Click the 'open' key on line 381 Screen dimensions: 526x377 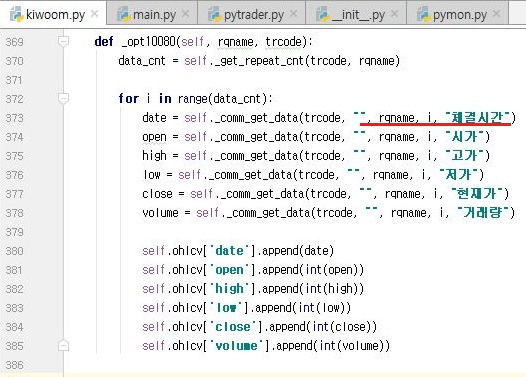[x=229, y=270]
